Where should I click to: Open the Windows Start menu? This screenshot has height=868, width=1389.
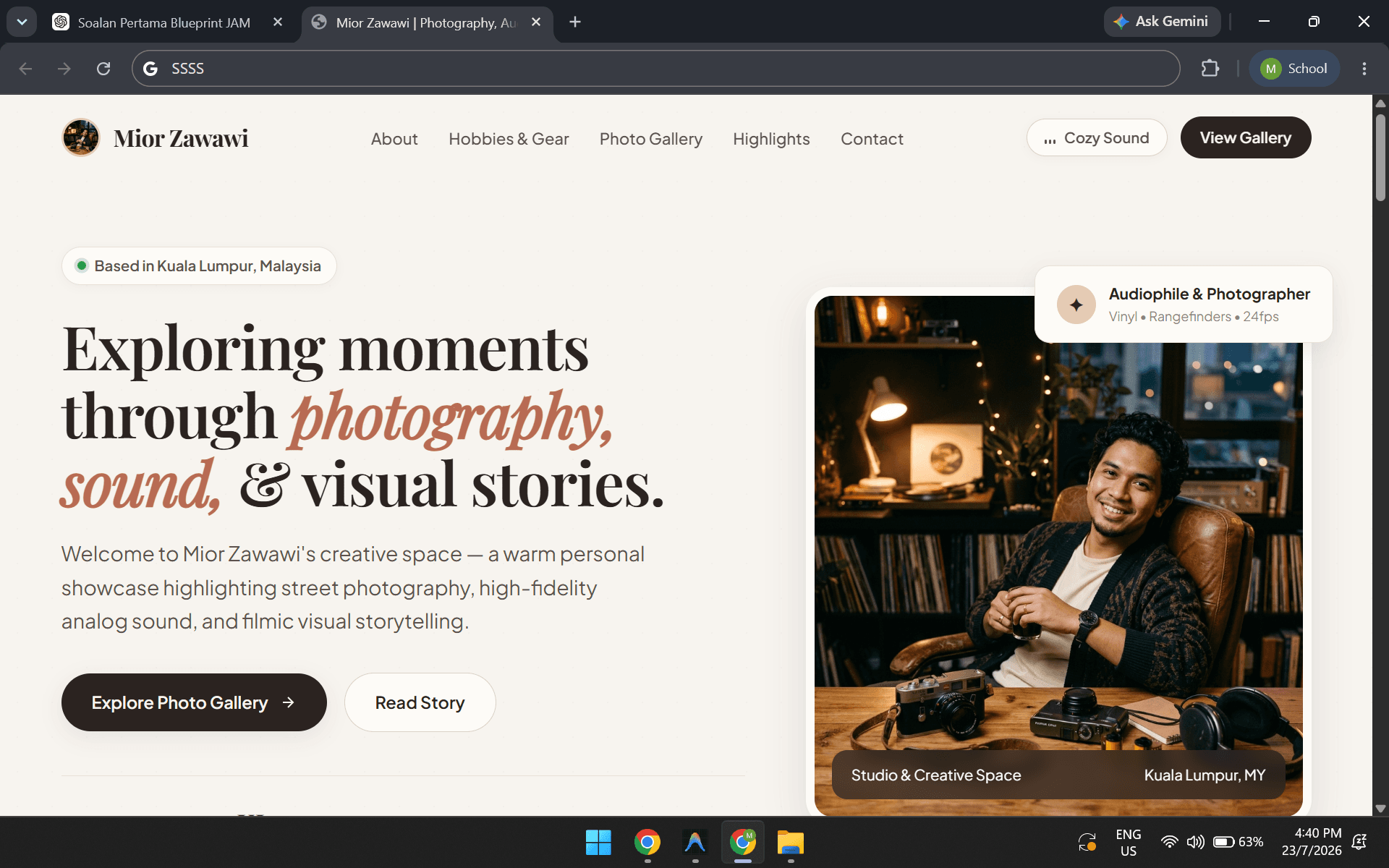[598, 842]
